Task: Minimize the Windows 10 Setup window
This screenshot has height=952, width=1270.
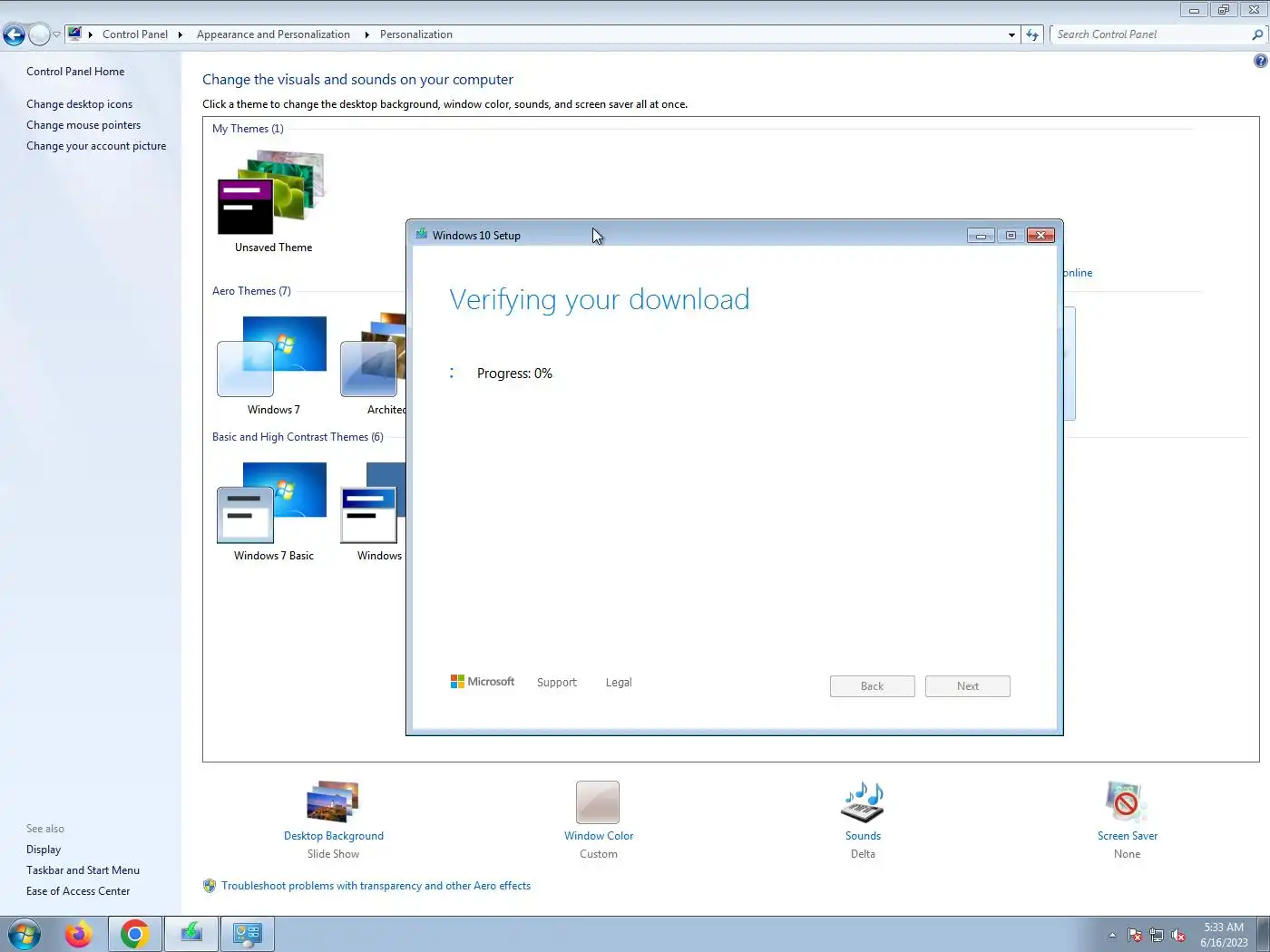Action: pyautogui.click(x=981, y=236)
